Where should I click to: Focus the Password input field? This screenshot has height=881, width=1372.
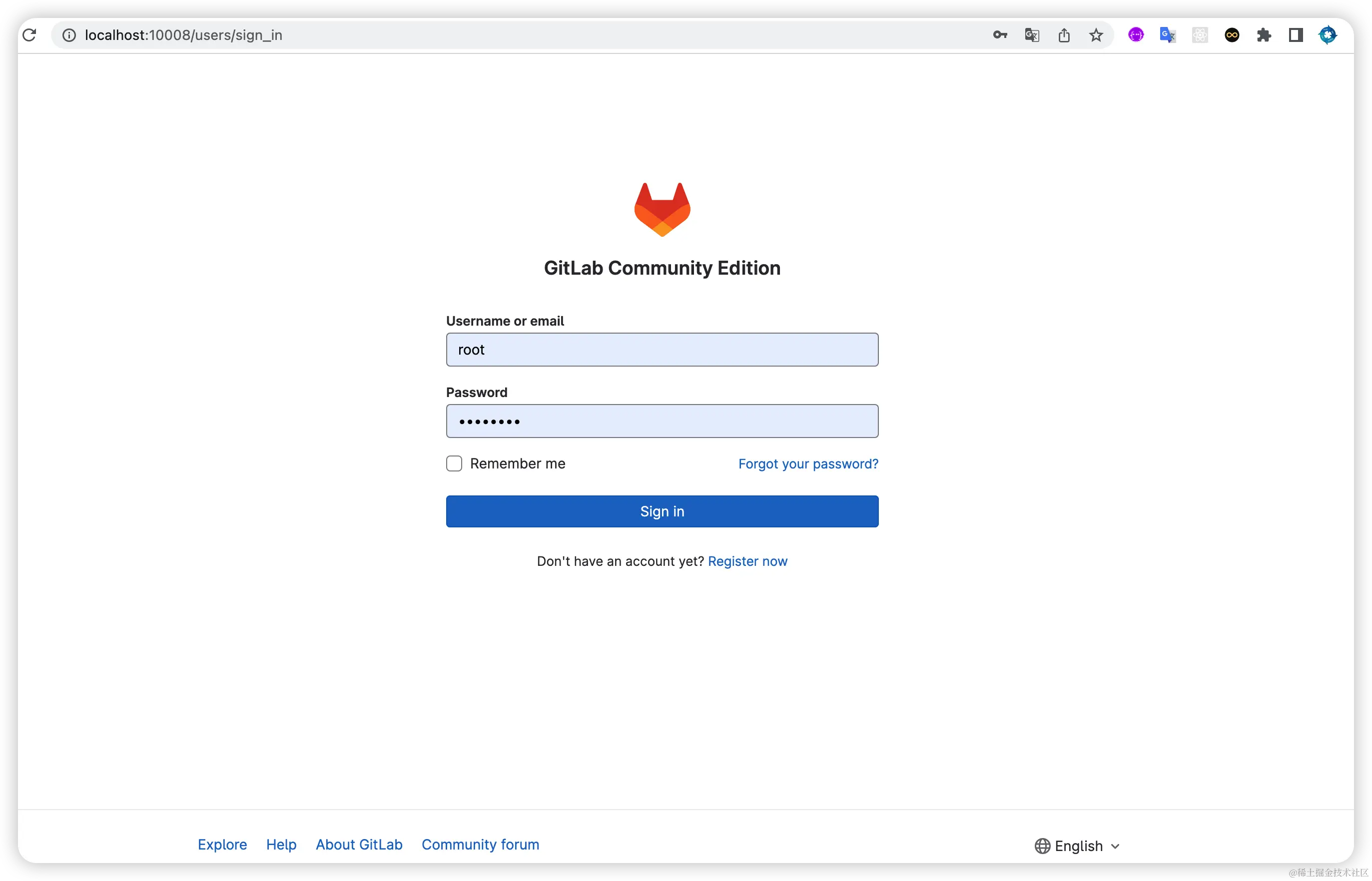pos(662,421)
